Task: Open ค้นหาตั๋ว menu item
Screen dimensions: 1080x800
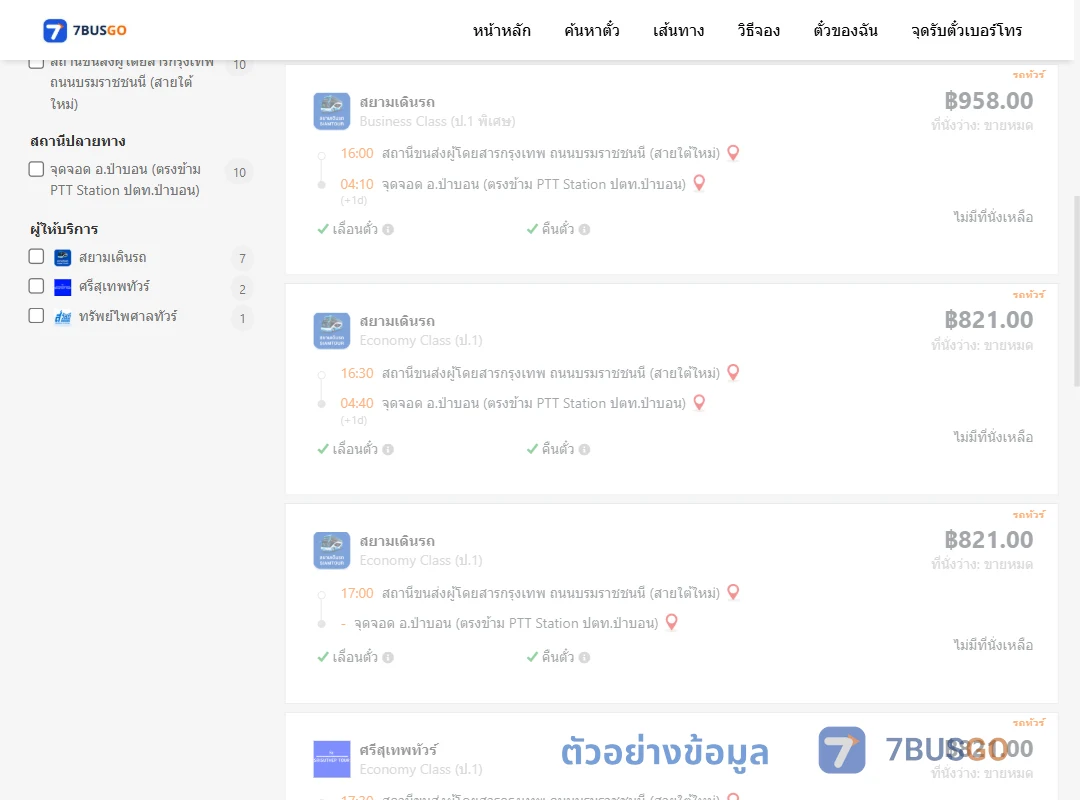Action: (x=592, y=30)
